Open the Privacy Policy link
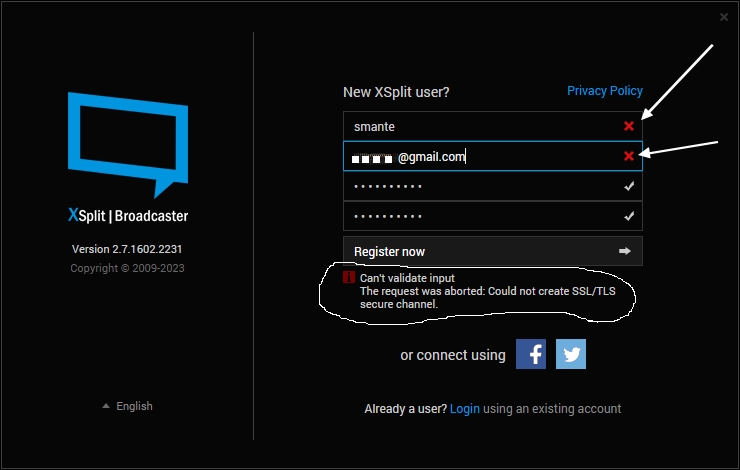 coord(605,91)
